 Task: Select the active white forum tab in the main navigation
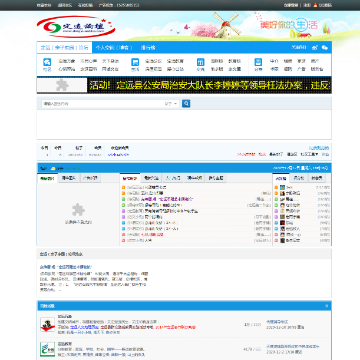coord(64,48)
